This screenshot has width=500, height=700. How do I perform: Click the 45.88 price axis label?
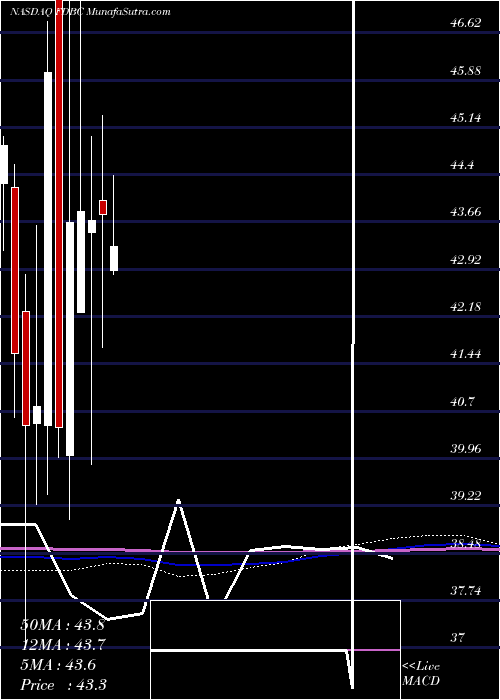point(466,71)
